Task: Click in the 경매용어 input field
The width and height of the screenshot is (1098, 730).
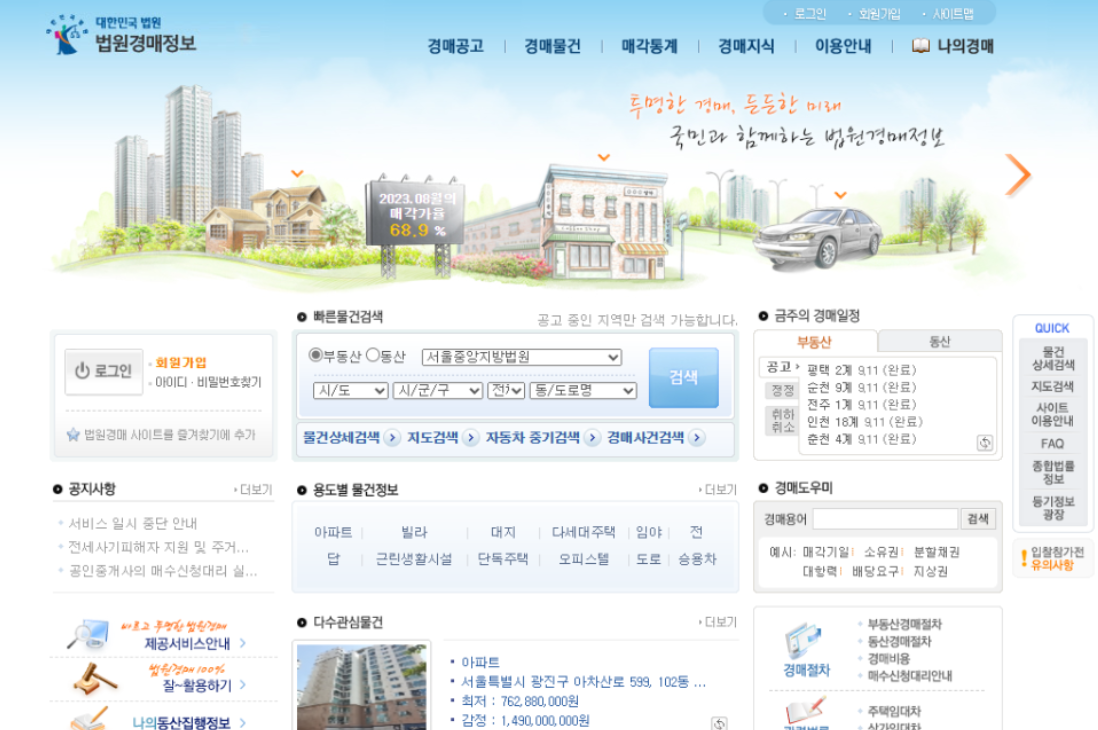Action: (885, 519)
